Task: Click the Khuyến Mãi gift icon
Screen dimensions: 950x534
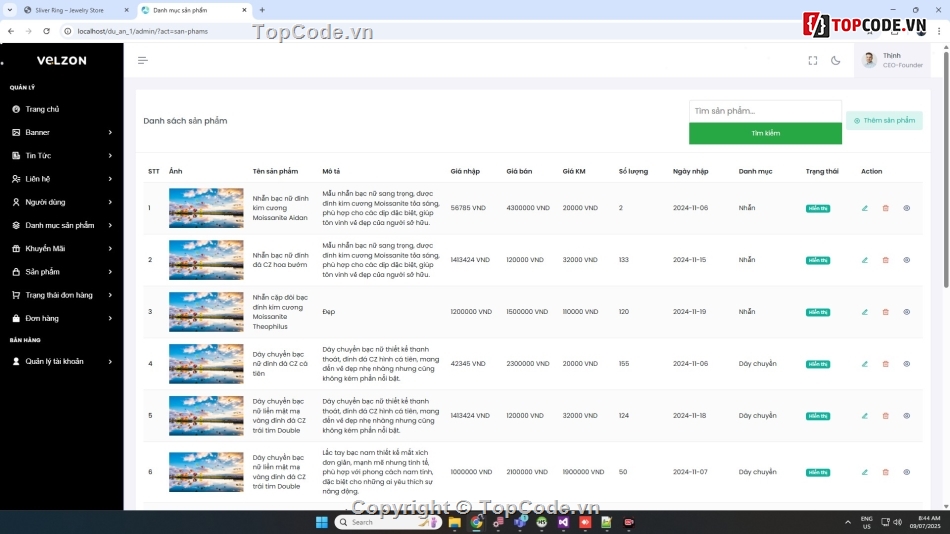Action: click(16, 249)
